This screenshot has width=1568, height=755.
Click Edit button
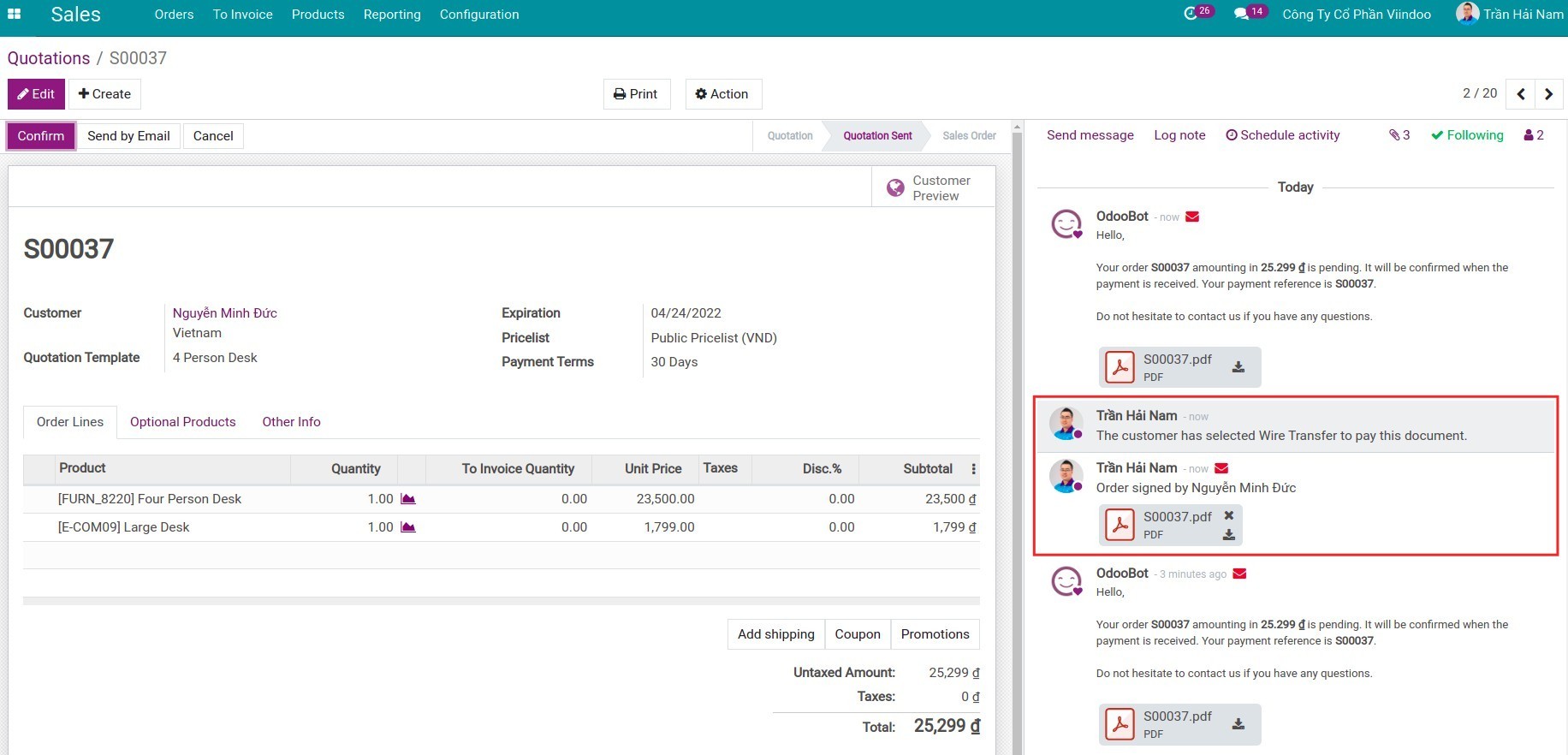[x=36, y=94]
